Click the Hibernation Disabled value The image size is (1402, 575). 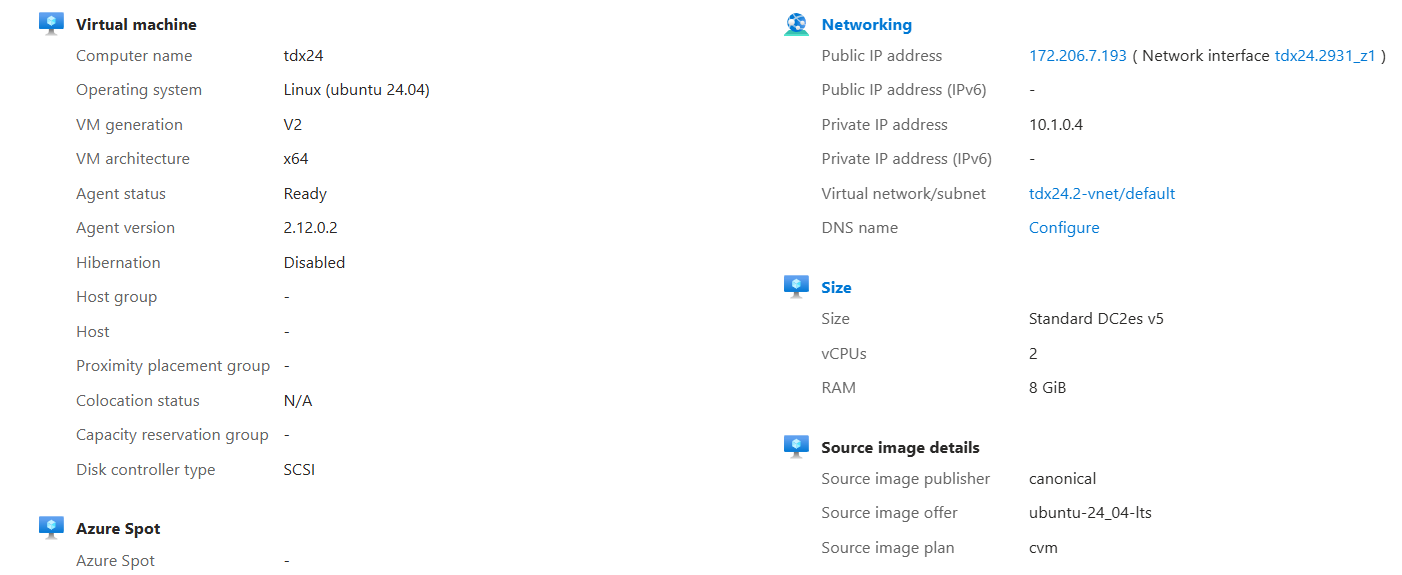(x=314, y=263)
